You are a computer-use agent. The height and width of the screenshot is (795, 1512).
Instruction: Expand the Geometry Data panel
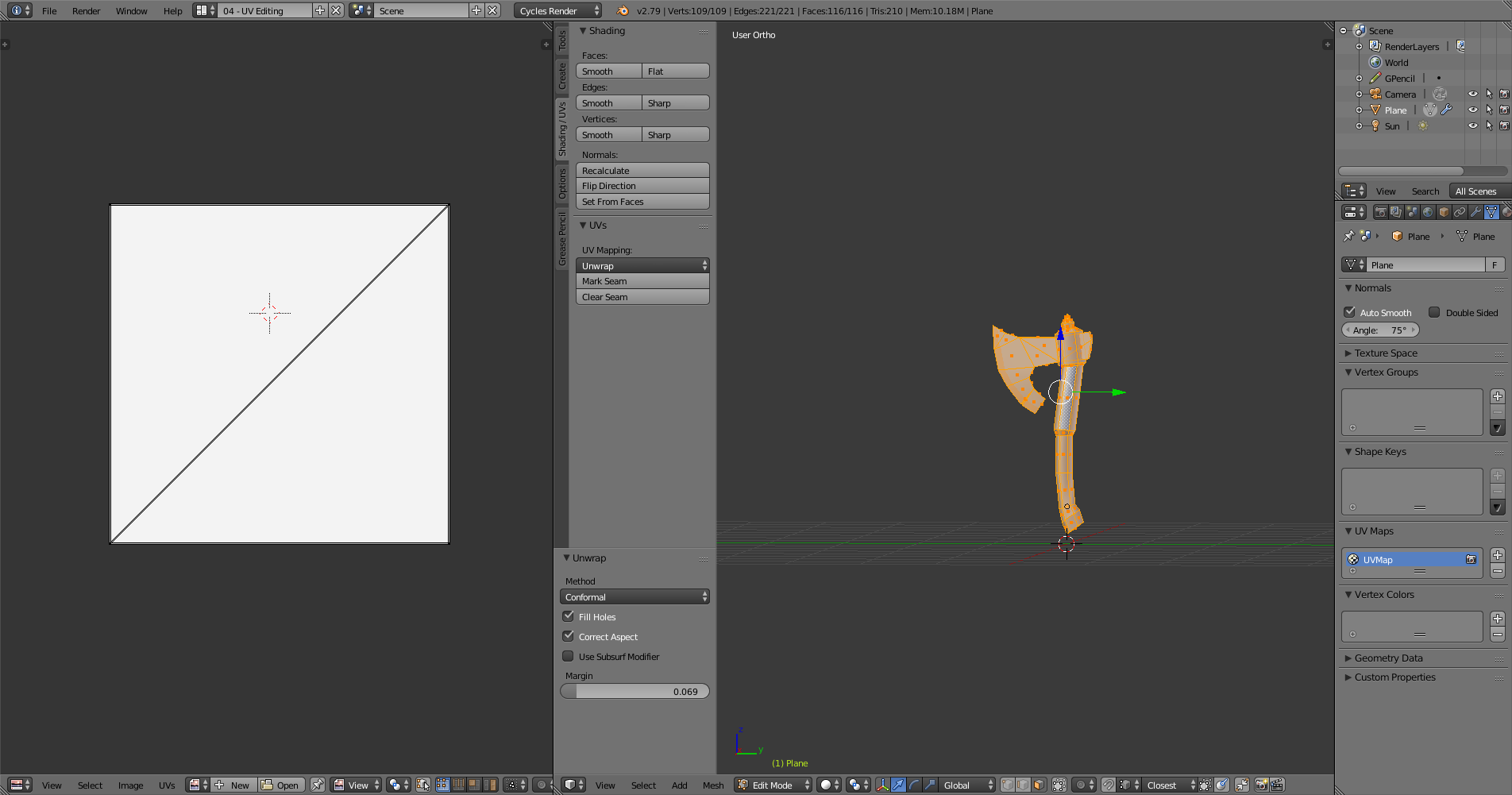1388,658
